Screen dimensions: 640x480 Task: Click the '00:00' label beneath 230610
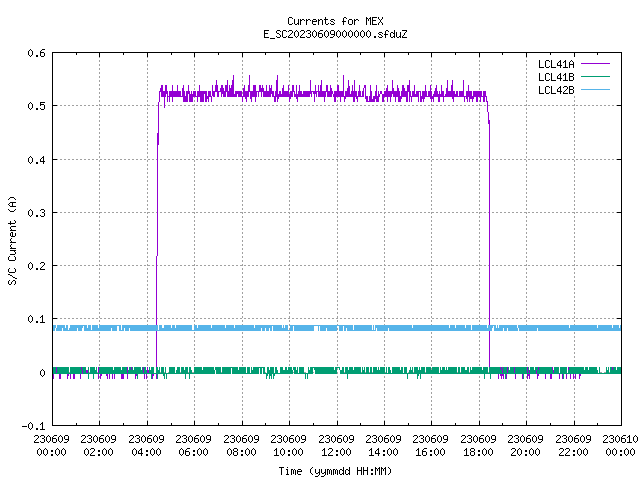pyautogui.click(x=620, y=452)
